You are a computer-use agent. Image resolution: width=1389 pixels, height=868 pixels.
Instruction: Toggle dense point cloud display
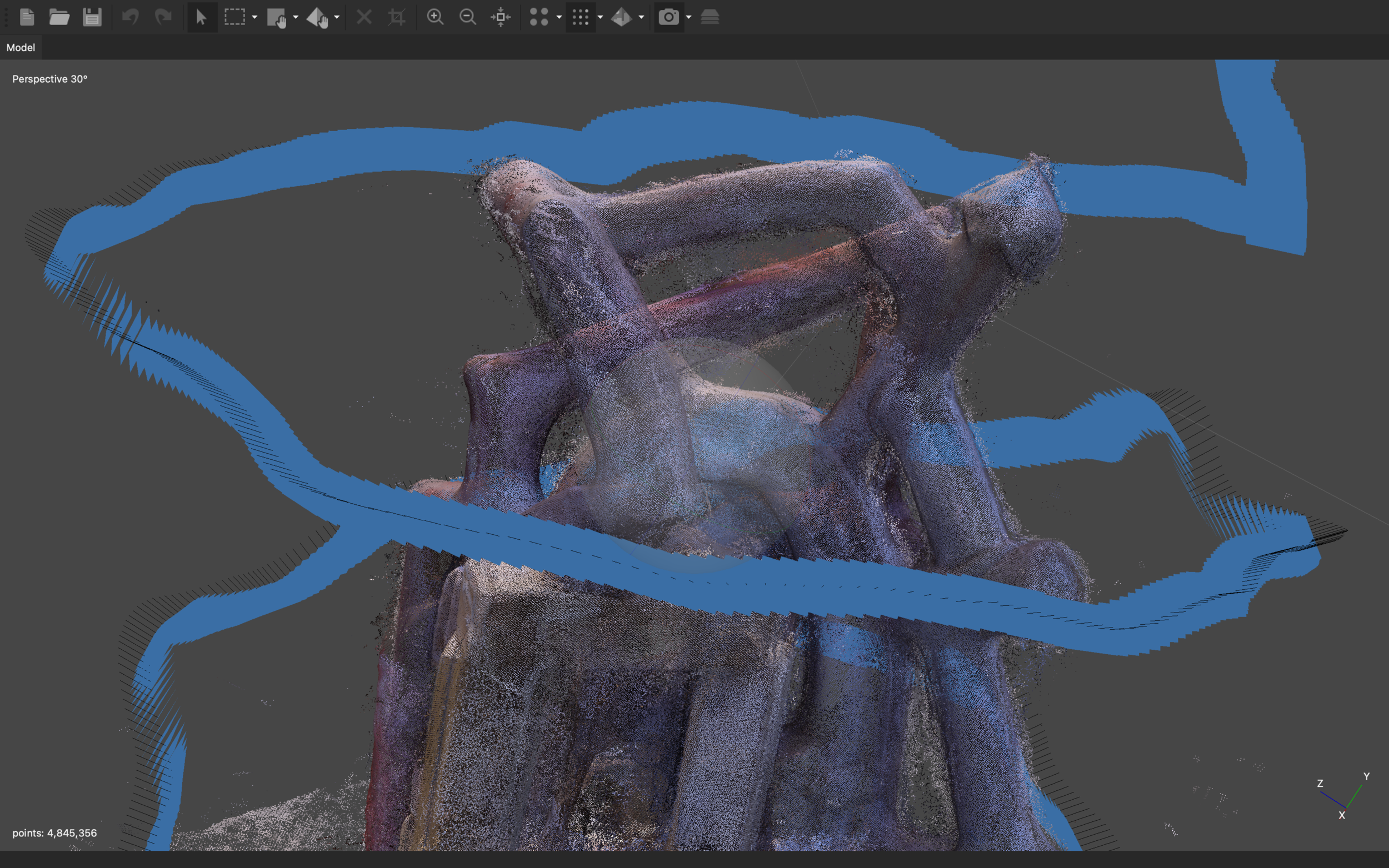pos(581,17)
